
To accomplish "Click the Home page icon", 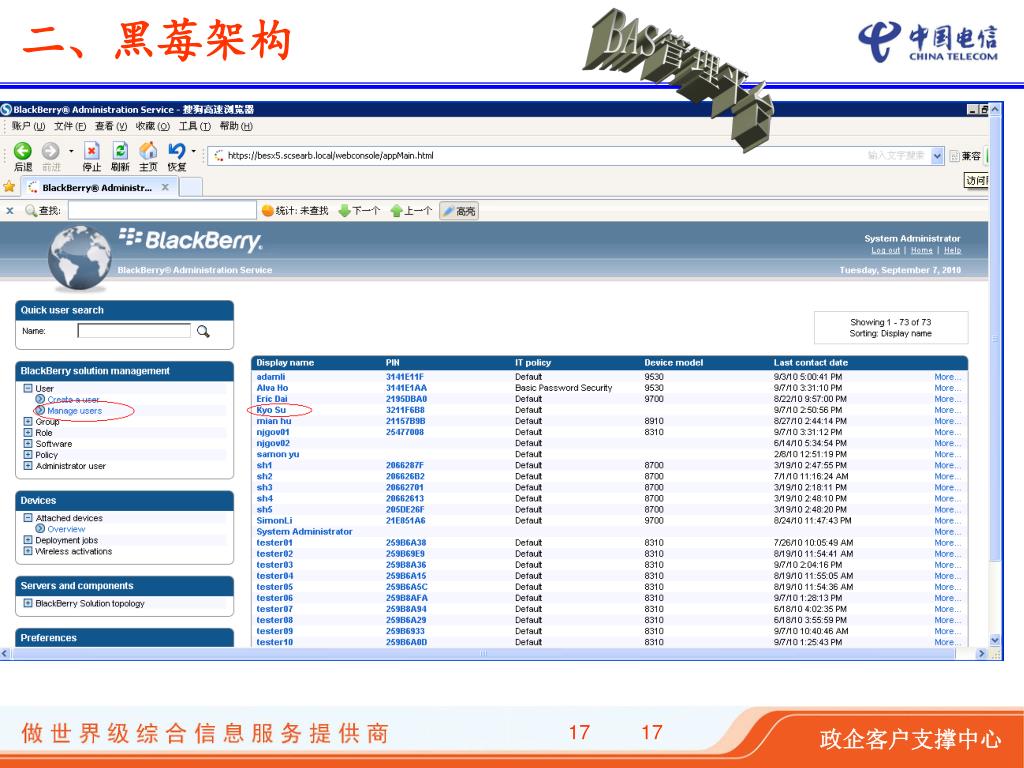I will point(148,151).
